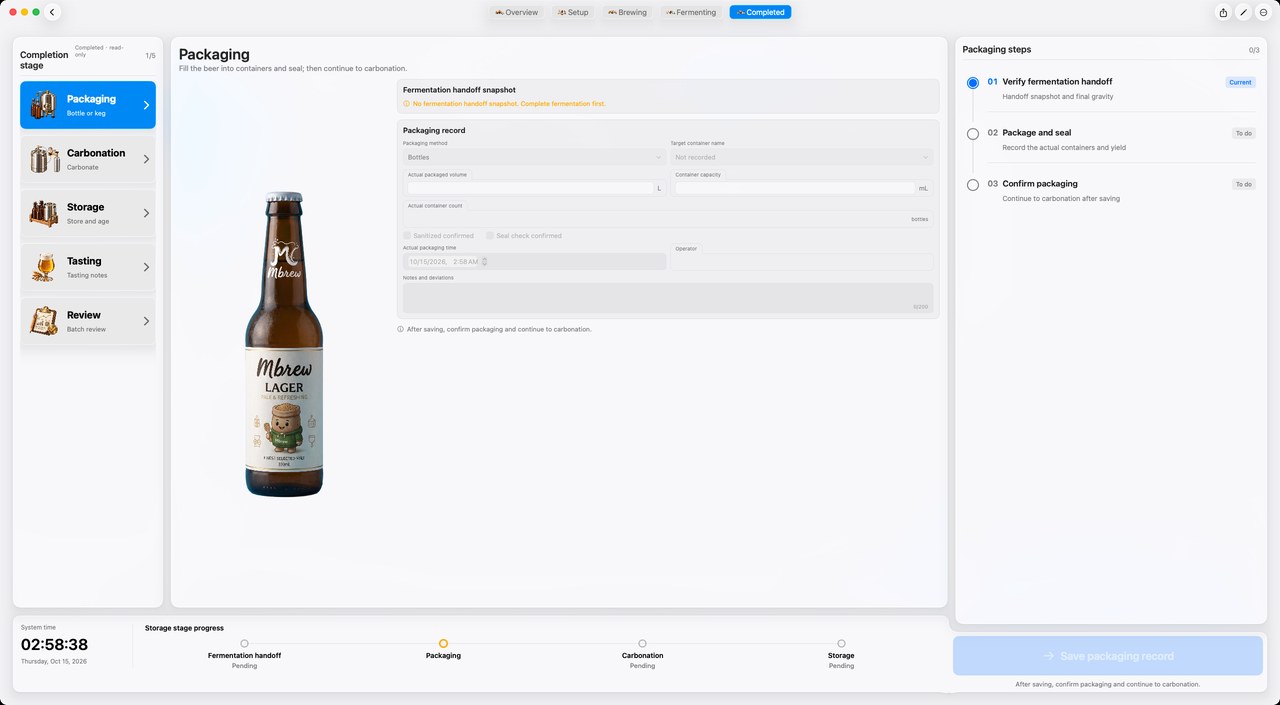The width and height of the screenshot is (1280, 705).
Task: Click the pencil edit icon in the toolbar
Action: pyautogui.click(x=1243, y=12)
